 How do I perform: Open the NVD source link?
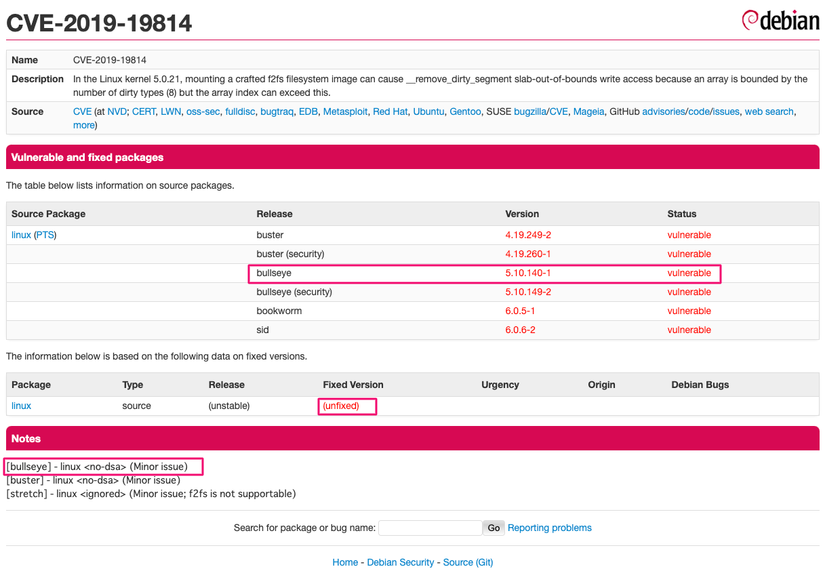pos(117,112)
